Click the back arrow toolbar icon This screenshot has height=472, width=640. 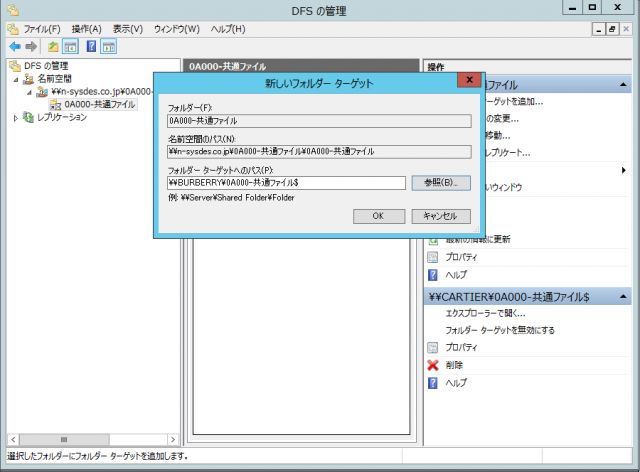tap(15, 47)
